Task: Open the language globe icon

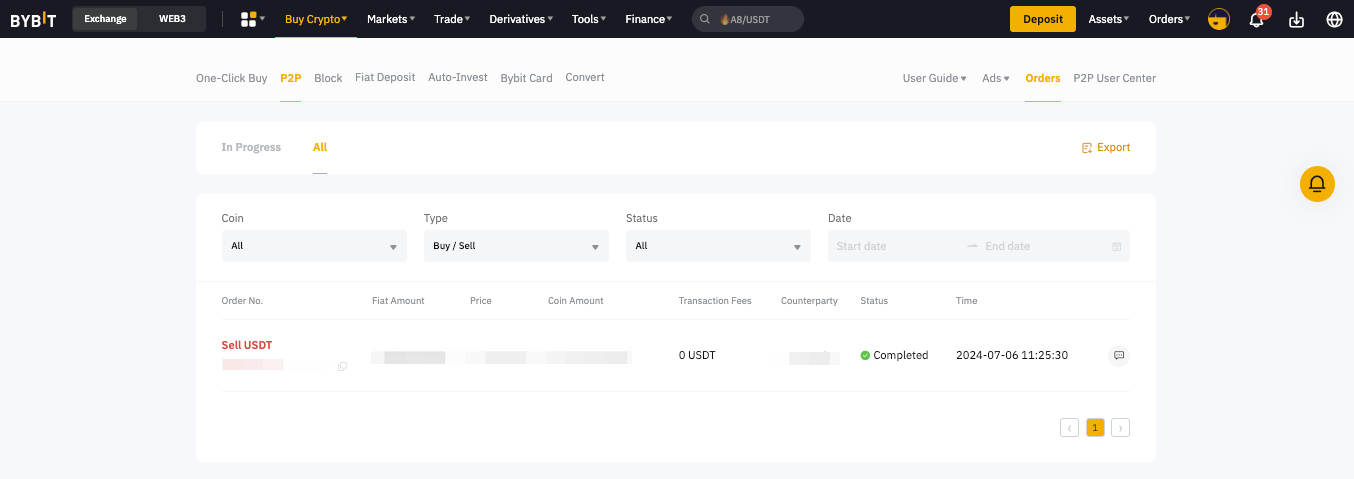Action: pyautogui.click(x=1334, y=19)
